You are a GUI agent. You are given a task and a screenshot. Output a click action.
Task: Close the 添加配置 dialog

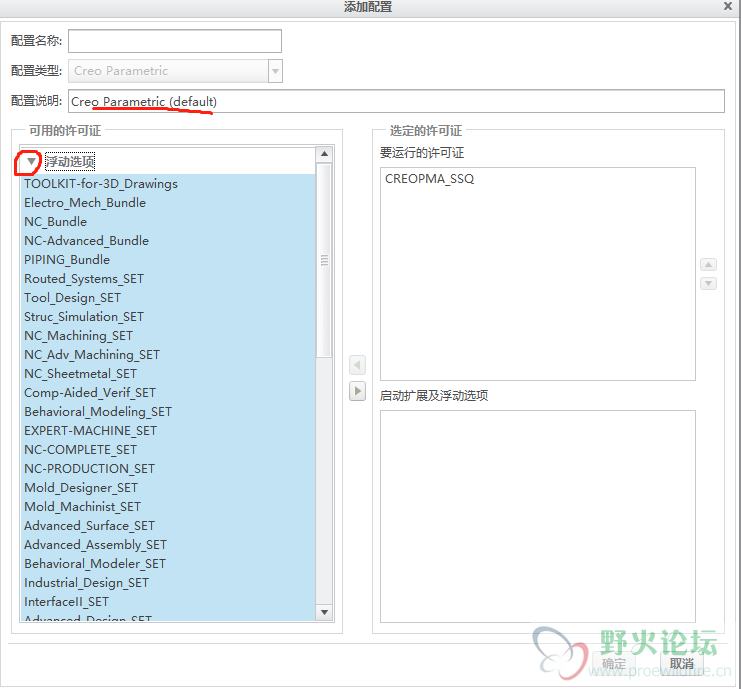(x=728, y=6)
